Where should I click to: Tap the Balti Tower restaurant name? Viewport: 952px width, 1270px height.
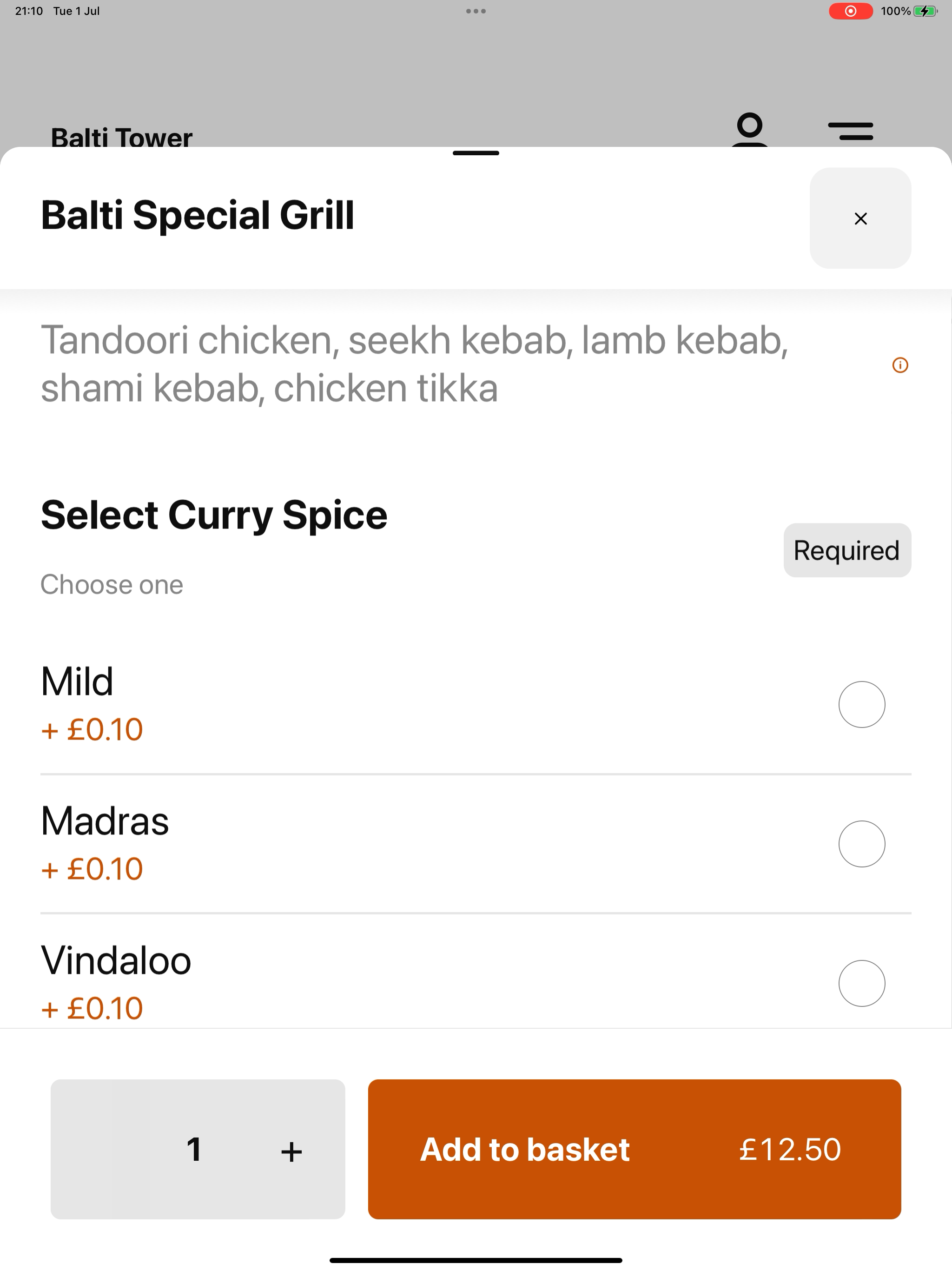[x=122, y=137]
